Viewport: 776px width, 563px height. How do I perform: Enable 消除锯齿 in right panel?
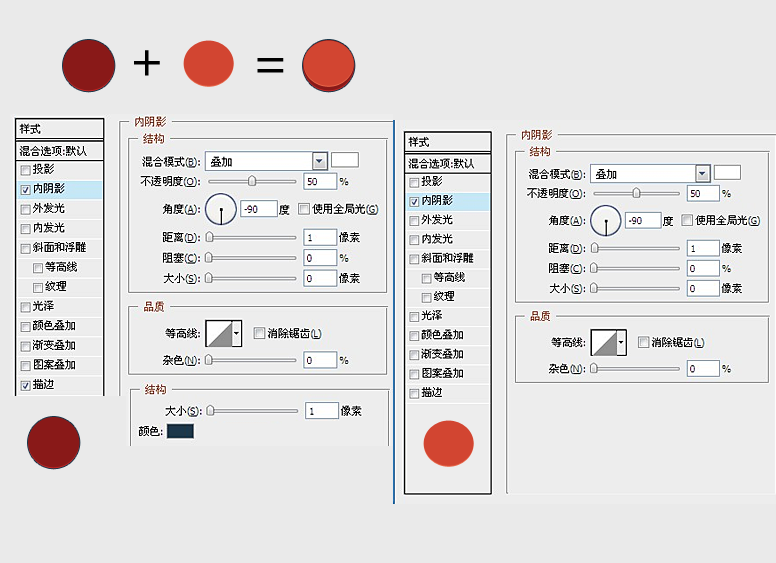coord(643,342)
